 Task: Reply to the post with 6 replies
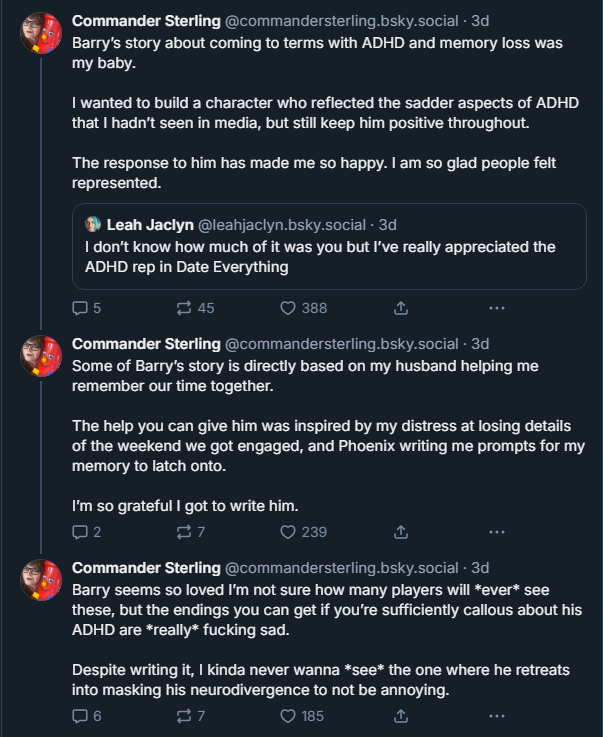coord(86,716)
